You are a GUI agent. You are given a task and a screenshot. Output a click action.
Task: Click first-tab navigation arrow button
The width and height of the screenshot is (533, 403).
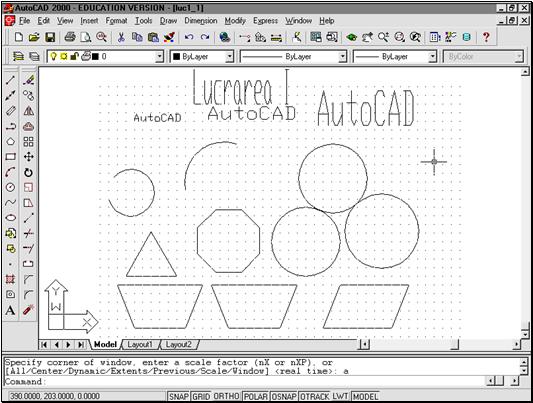coord(44,345)
